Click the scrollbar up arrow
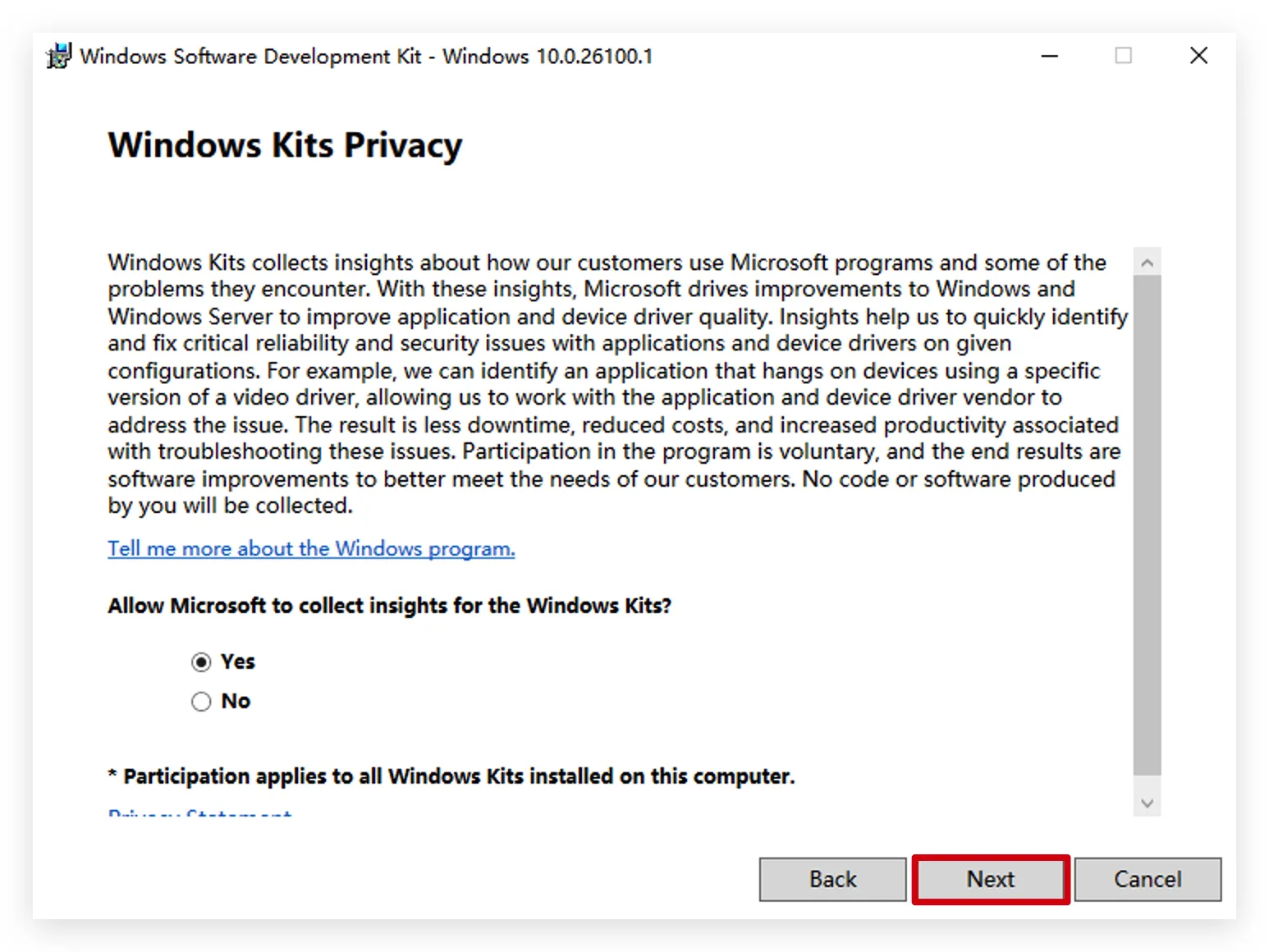This screenshot has height=952, width=1269. coord(1147,263)
